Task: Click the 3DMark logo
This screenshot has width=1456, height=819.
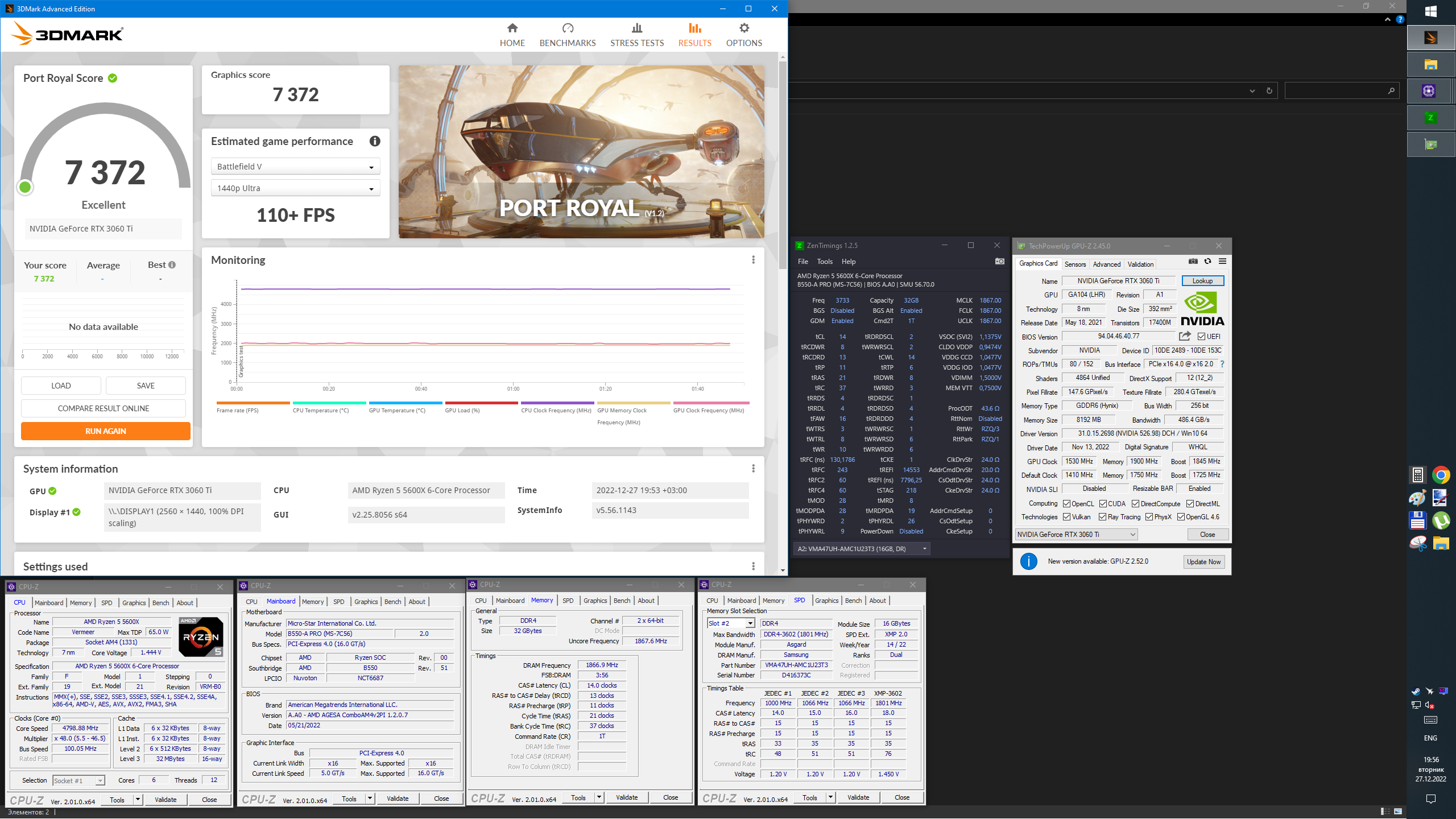Action: tap(67, 34)
